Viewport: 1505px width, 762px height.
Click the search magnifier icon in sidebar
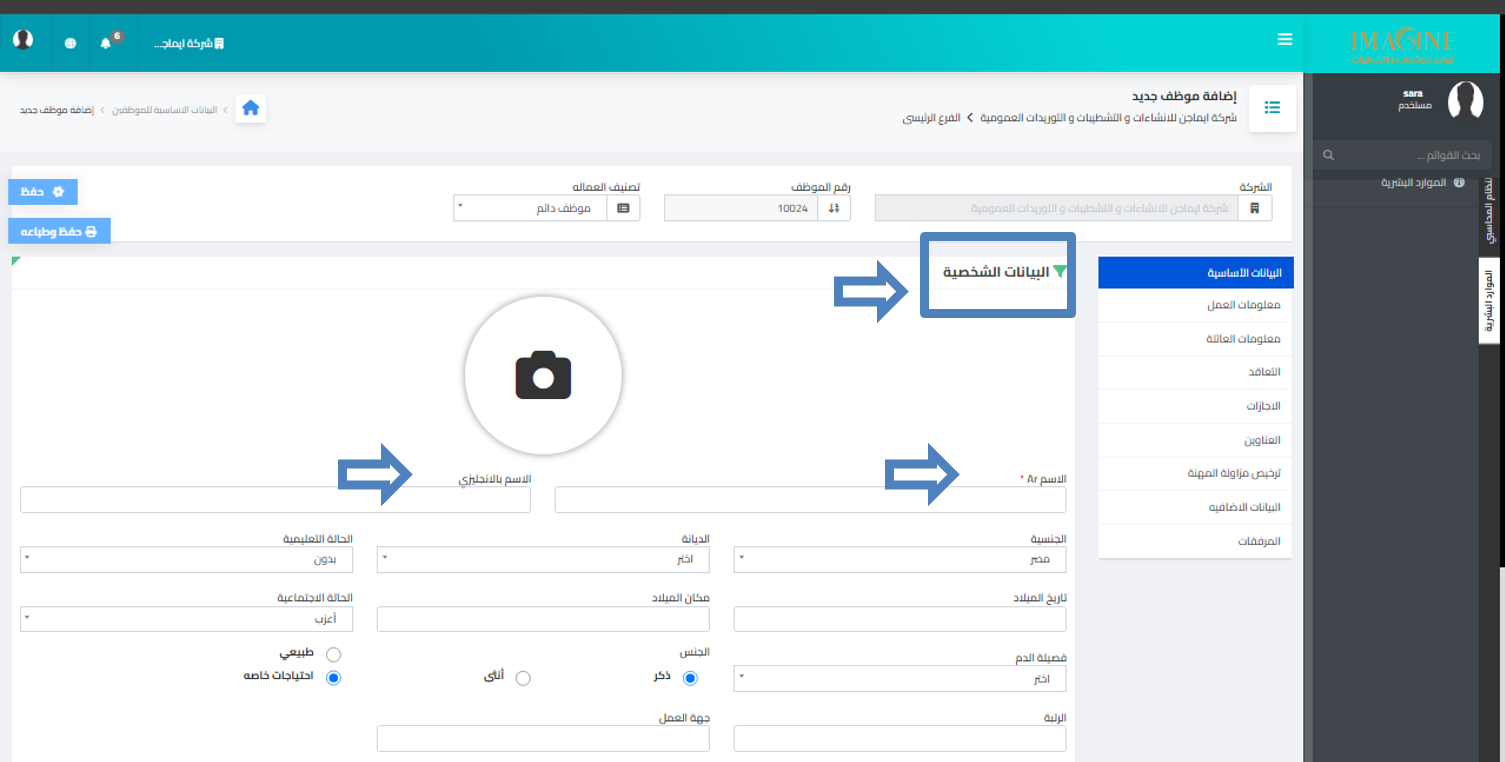(1328, 155)
